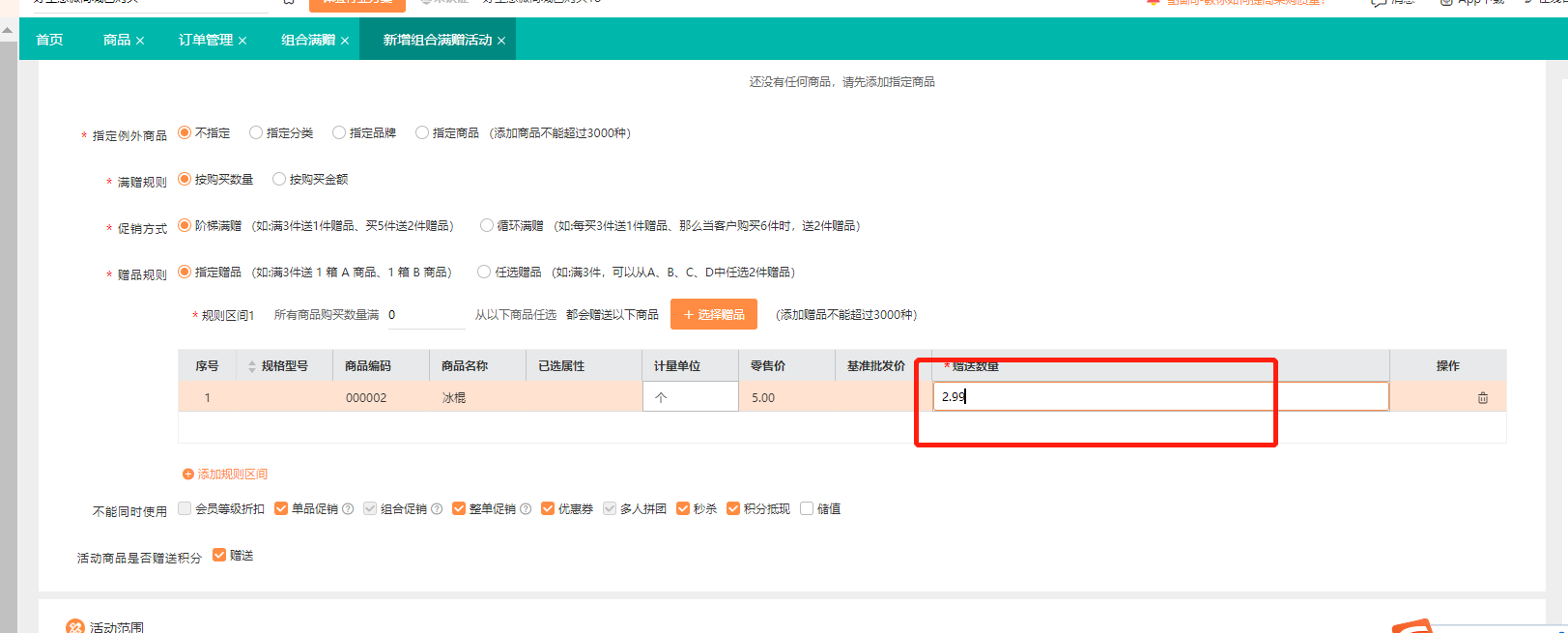Click the help icon next to 整单促销
The height and width of the screenshot is (633, 1568).
pyautogui.click(x=526, y=509)
